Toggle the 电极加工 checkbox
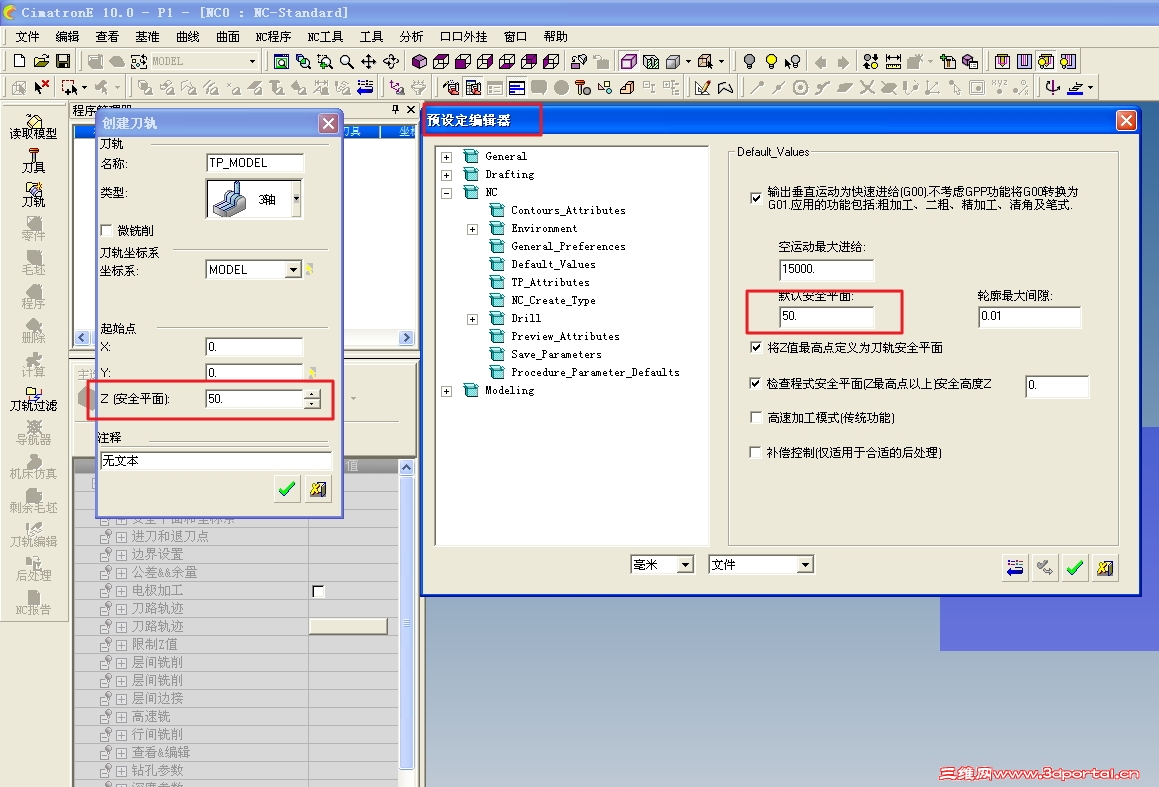The width and height of the screenshot is (1159, 787). pyautogui.click(x=319, y=591)
